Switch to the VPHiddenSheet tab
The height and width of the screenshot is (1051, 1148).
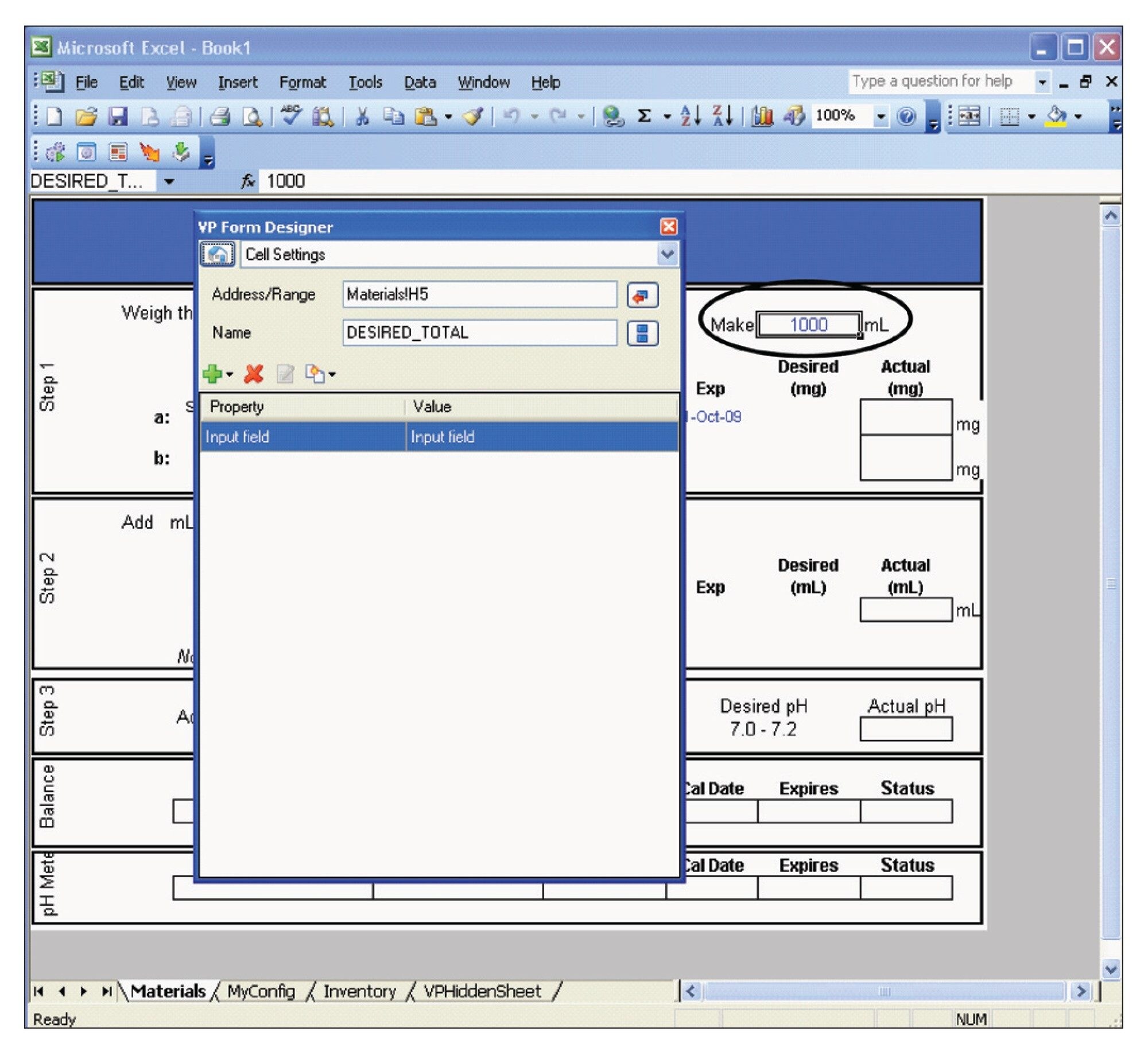(482, 991)
